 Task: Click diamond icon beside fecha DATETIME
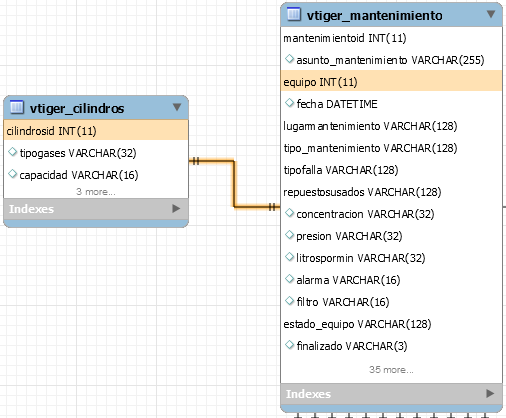click(289, 103)
